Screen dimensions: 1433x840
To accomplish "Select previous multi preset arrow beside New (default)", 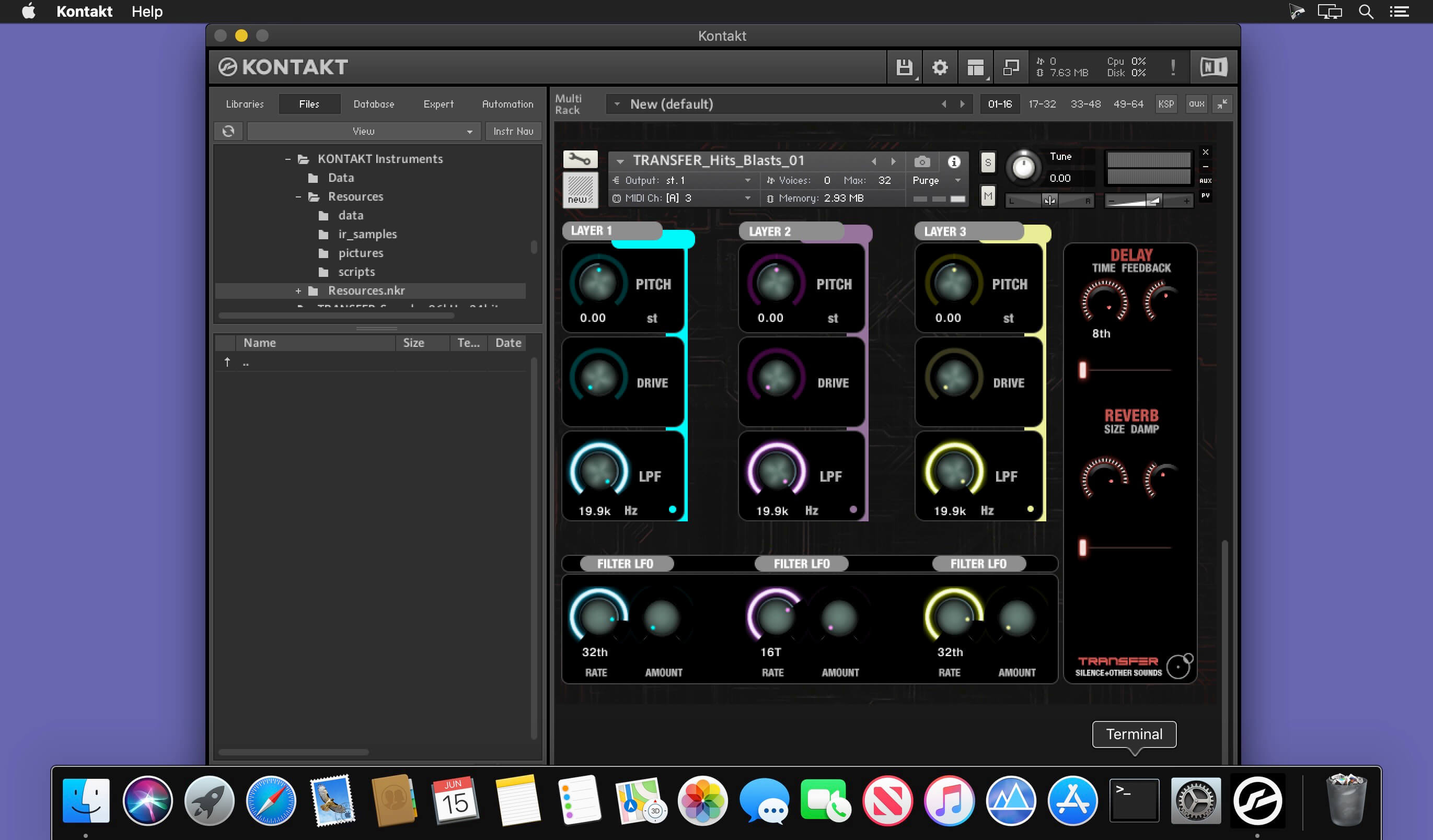I will pos(944,104).
